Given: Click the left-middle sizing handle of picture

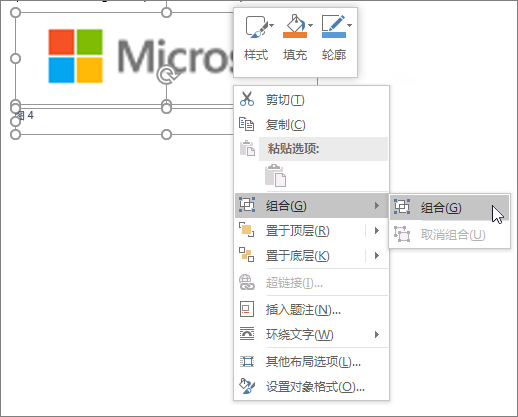Looking at the screenshot, I should (x=15, y=58).
